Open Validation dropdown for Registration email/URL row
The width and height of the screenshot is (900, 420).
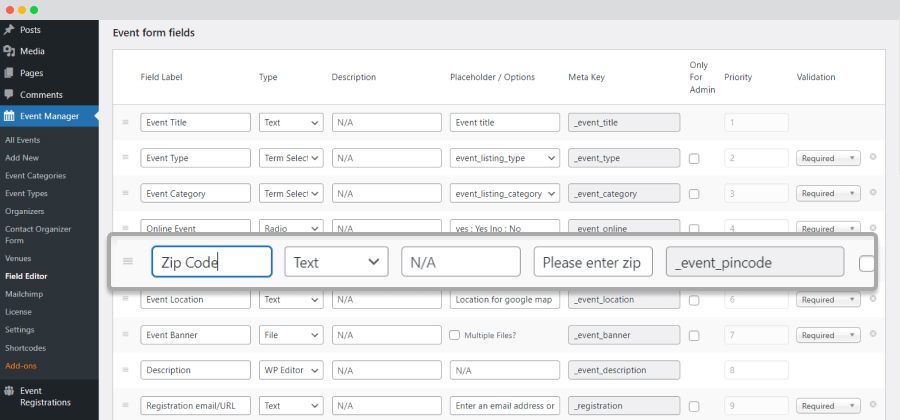tap(828, 406)
